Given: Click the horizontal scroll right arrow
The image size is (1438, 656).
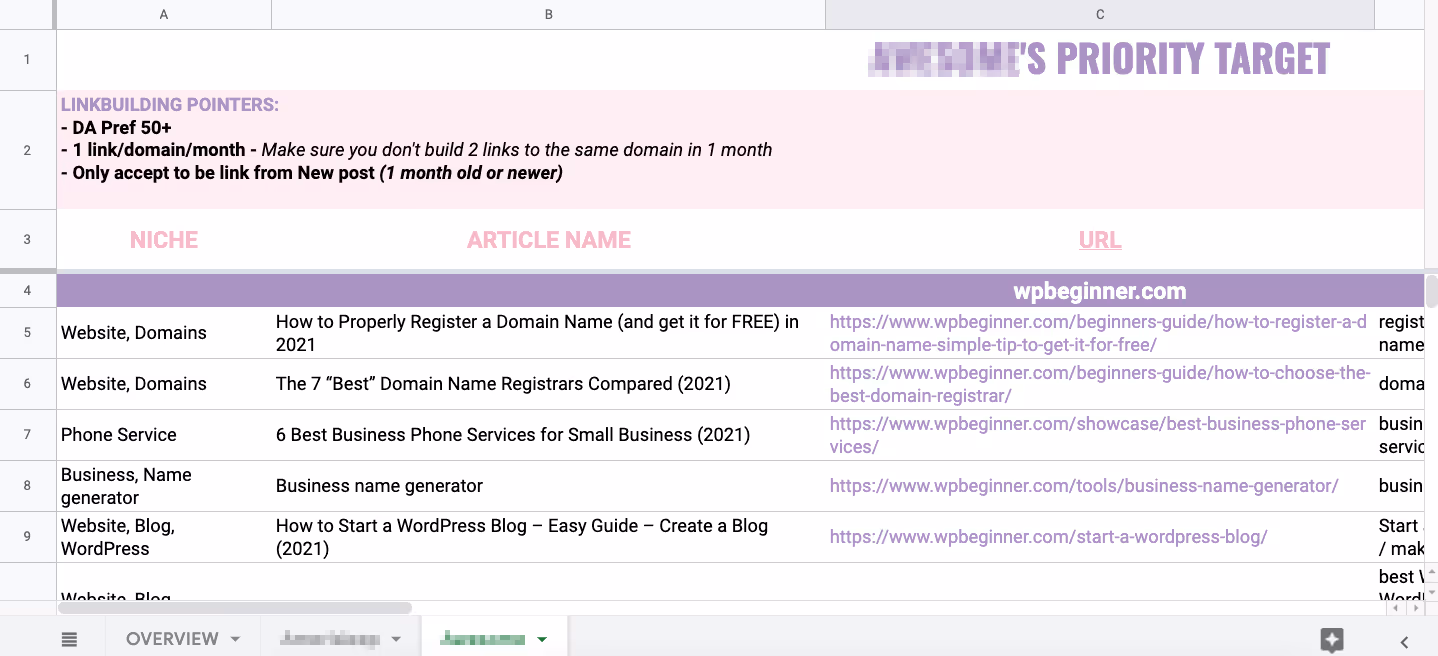Looking at the screenshot, I should tap(1414, 607).
